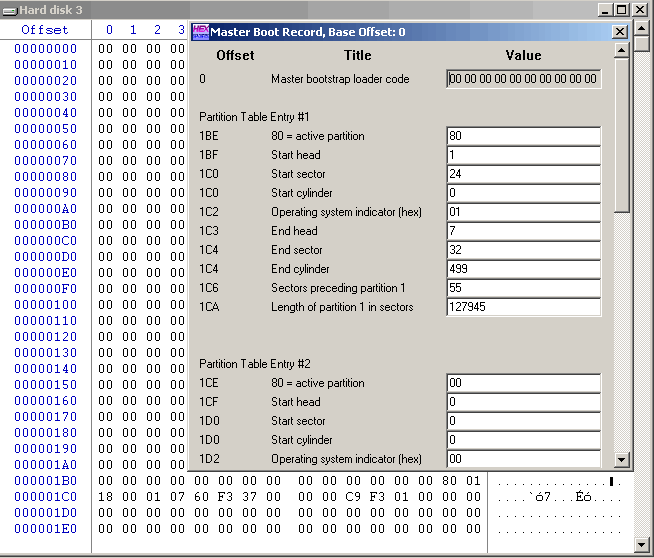Edit entry #2 active partition field 00
Screen dimensions: 654x558
pyautogui.click(x=523, y=383)
